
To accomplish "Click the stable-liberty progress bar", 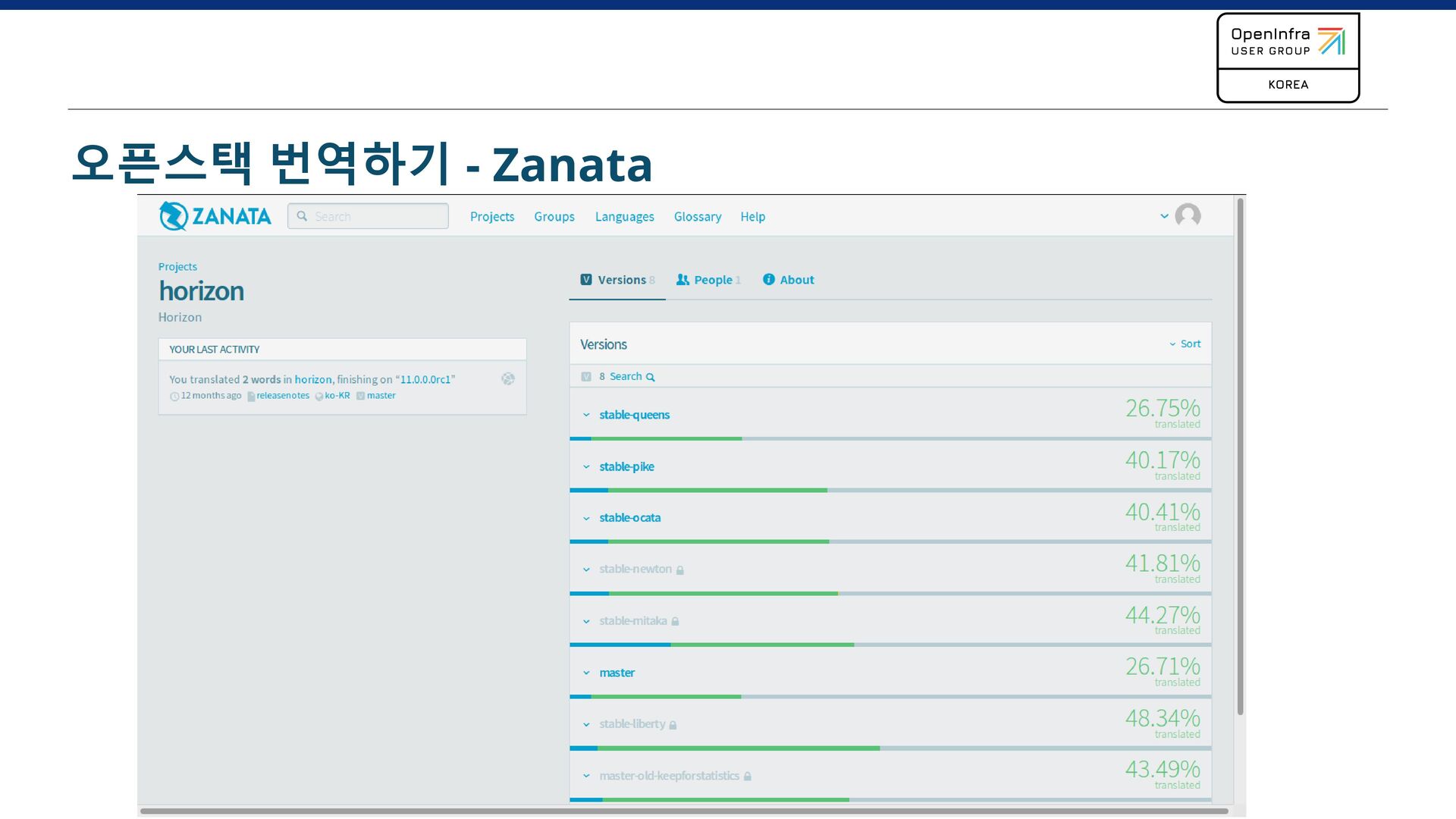I will pyautogui.click(x=890, y=748).
